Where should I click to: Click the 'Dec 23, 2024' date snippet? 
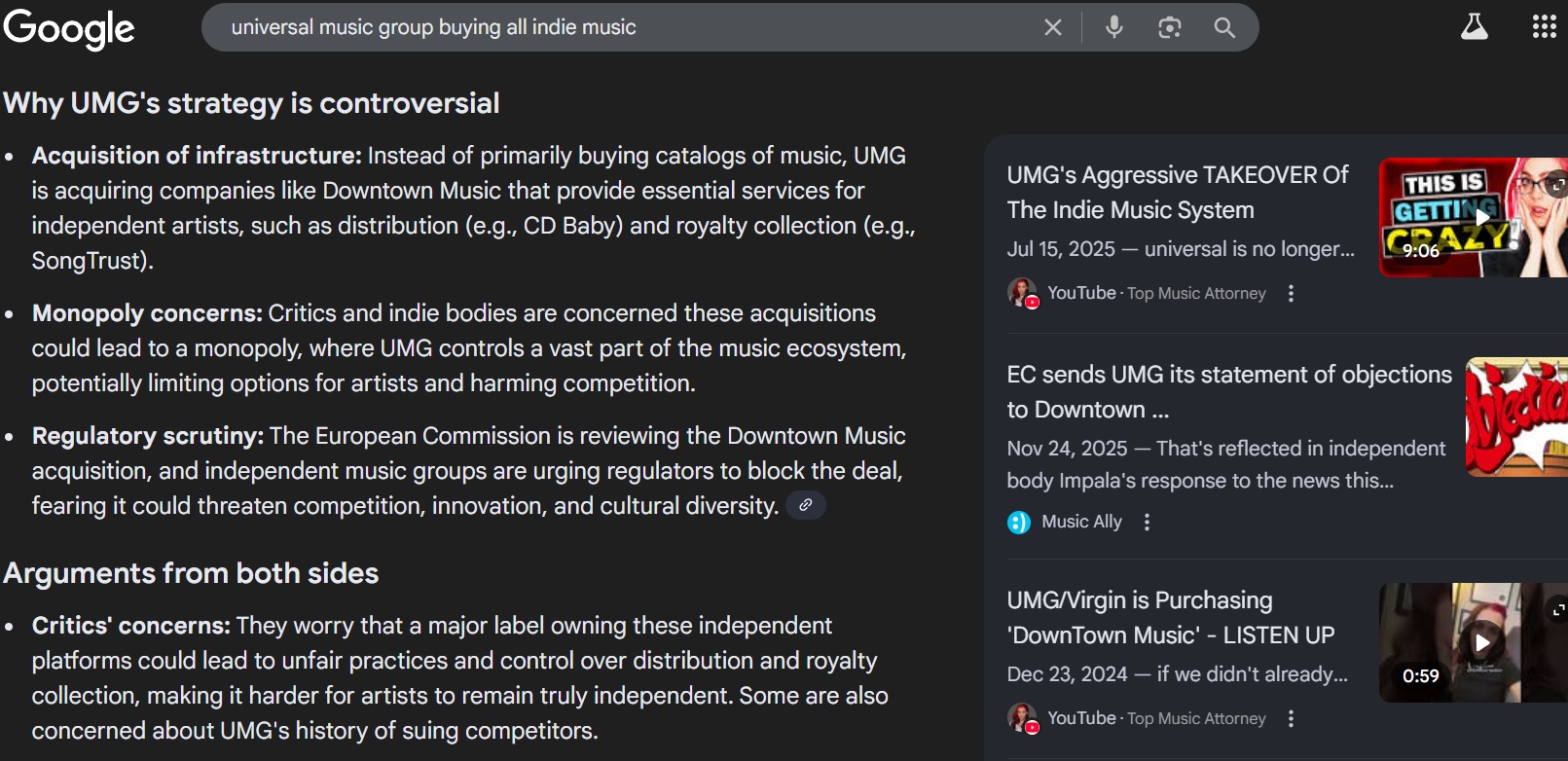[x=1067, y=674]
